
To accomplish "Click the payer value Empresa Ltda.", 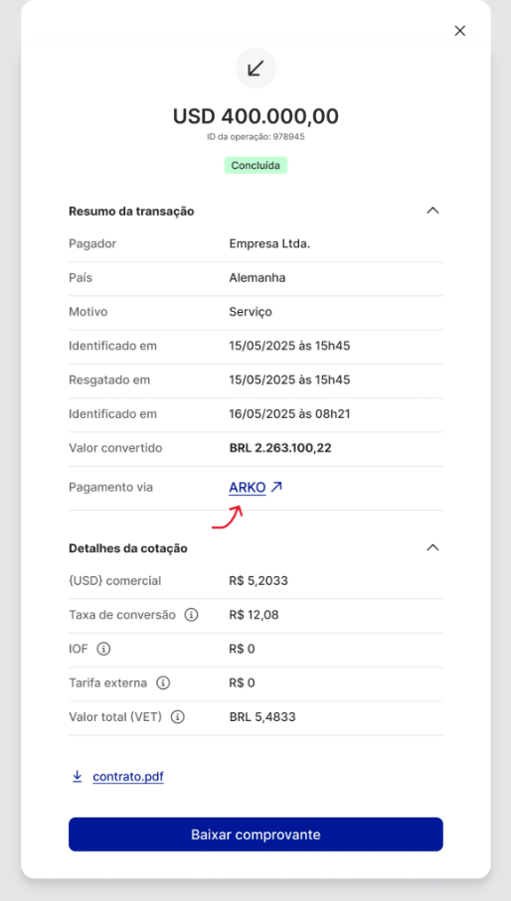I will tap(270, 244).
